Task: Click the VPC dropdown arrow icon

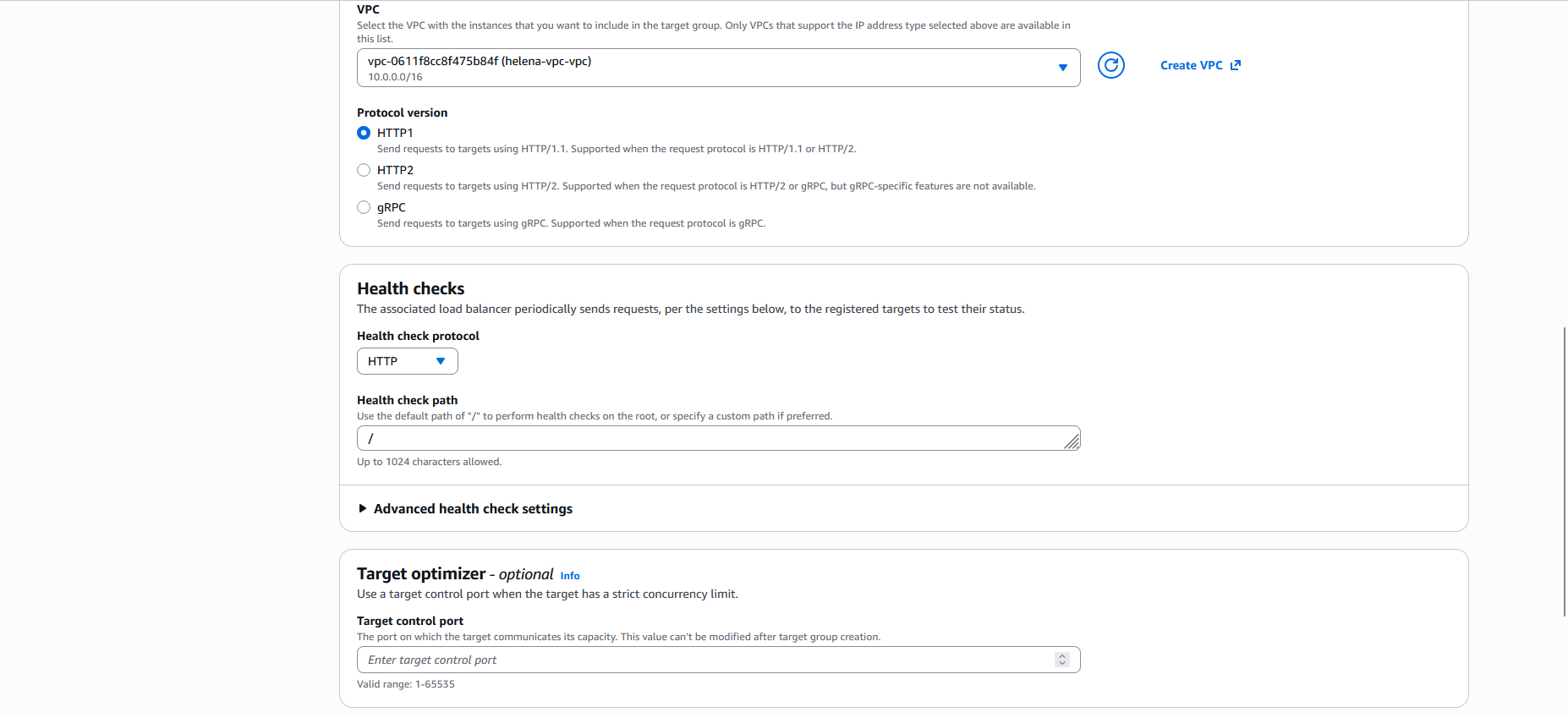Action: (1062, 68)
